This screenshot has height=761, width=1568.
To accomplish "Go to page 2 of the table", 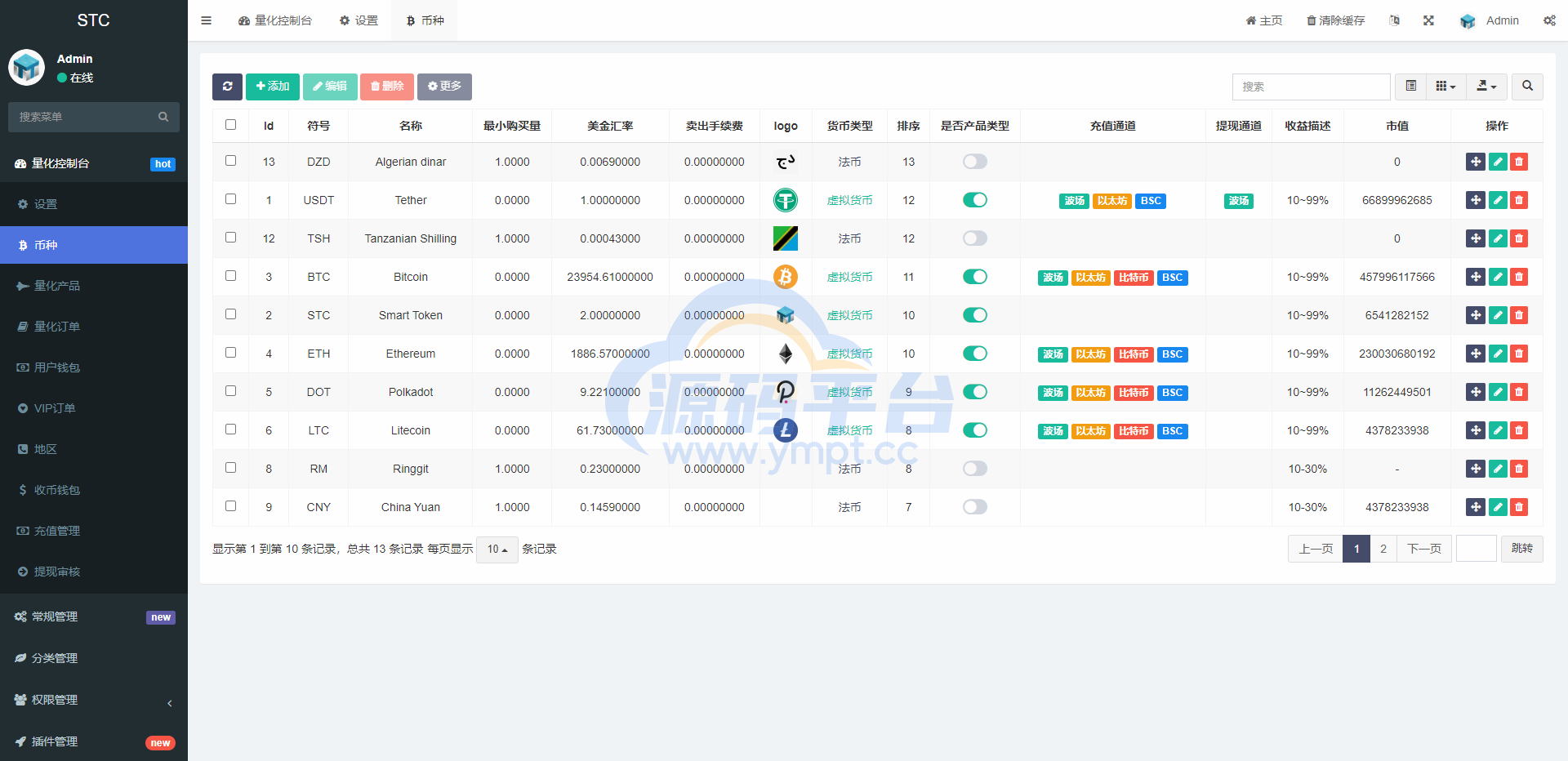I will click(1383, 549).
